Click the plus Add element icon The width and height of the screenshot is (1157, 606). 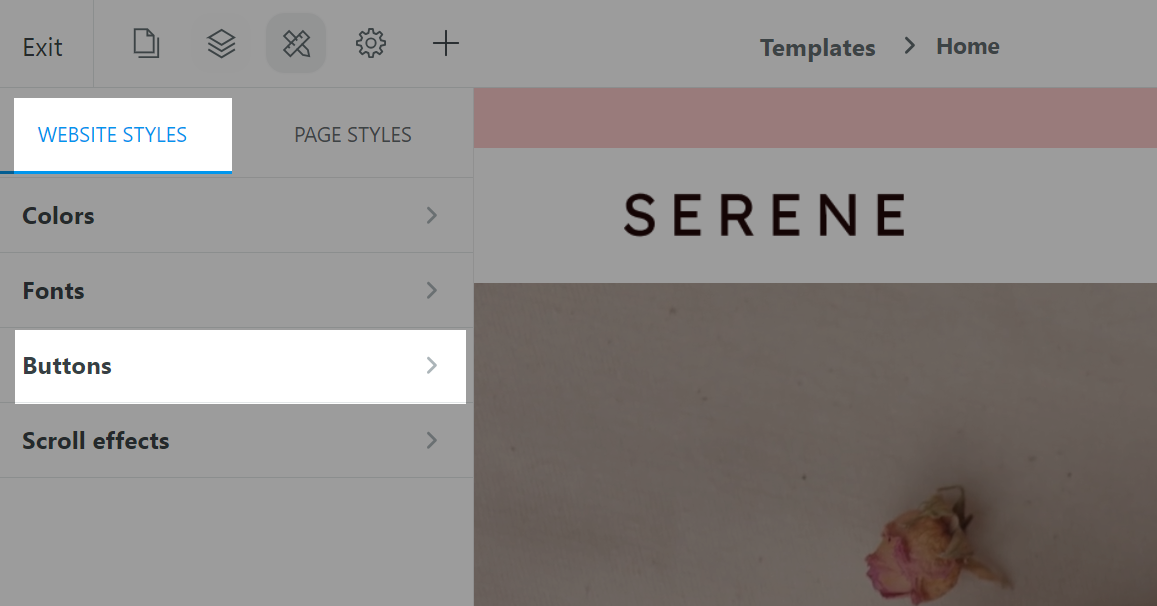(446, 44)
